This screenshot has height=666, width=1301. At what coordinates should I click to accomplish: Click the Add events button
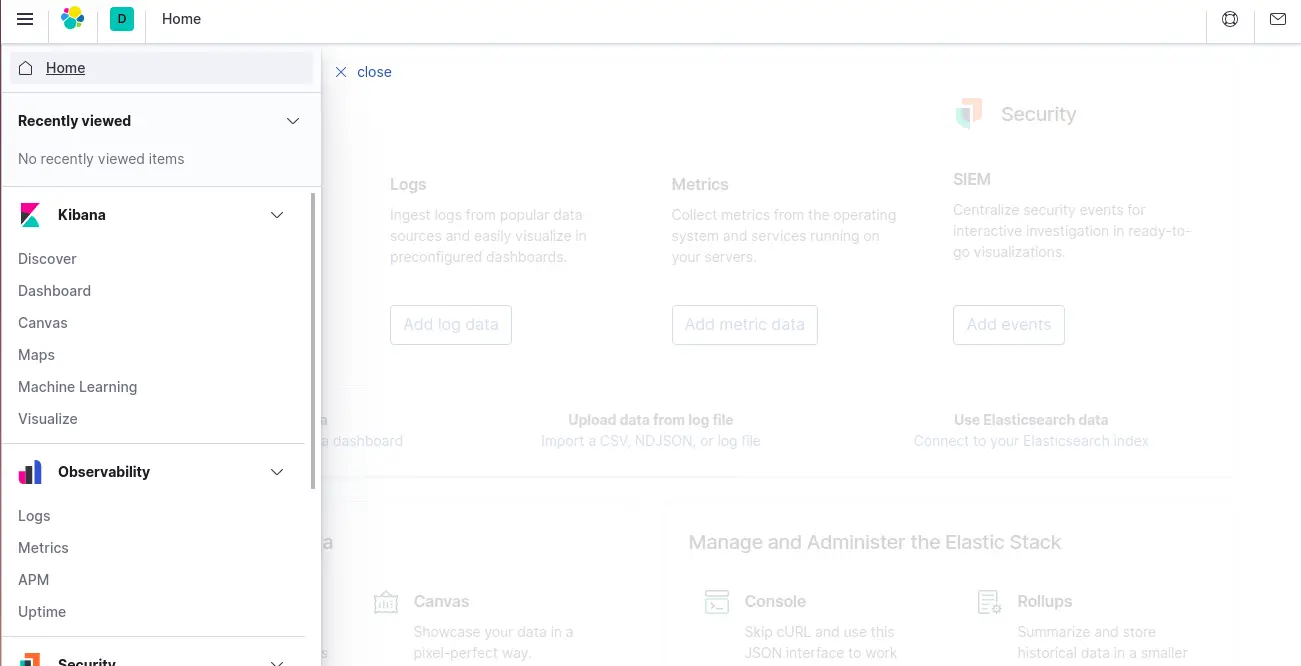point(1009,325)
